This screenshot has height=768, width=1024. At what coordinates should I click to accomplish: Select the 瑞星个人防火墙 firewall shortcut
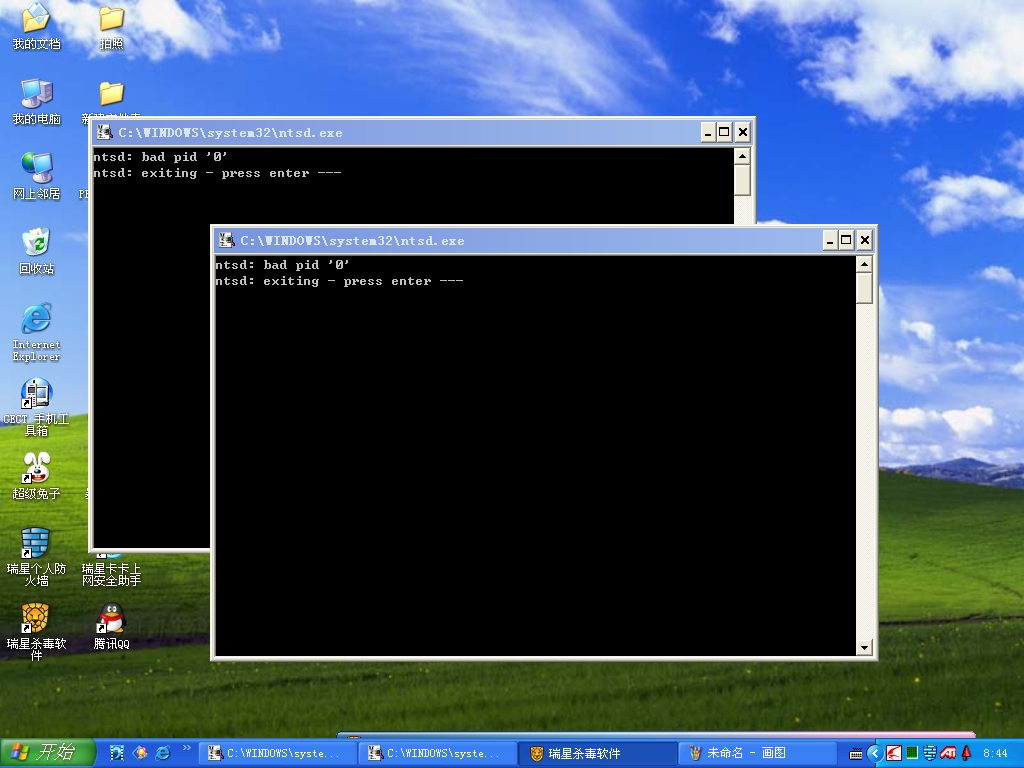click(x=37, y=556)
